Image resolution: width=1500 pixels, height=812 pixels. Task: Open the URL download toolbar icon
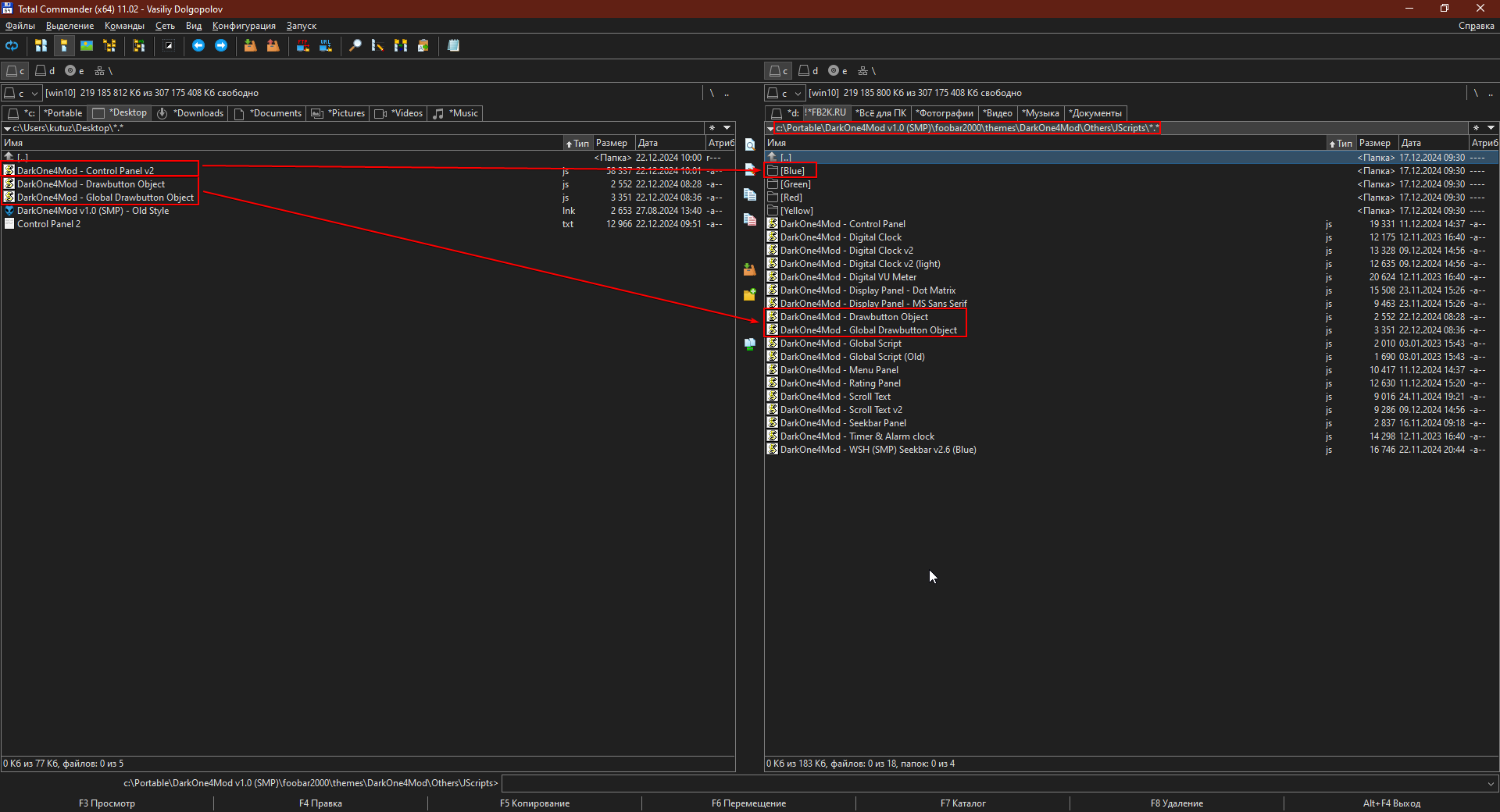[326, 46]
